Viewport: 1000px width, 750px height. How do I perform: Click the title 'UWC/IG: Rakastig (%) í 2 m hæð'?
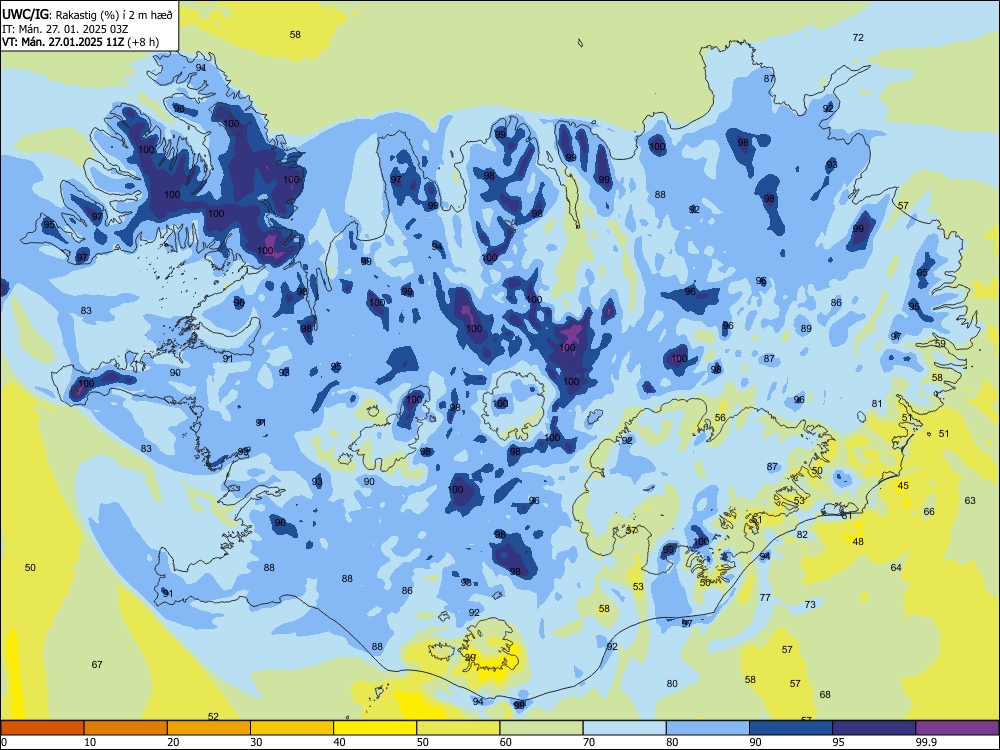[87, 14]
